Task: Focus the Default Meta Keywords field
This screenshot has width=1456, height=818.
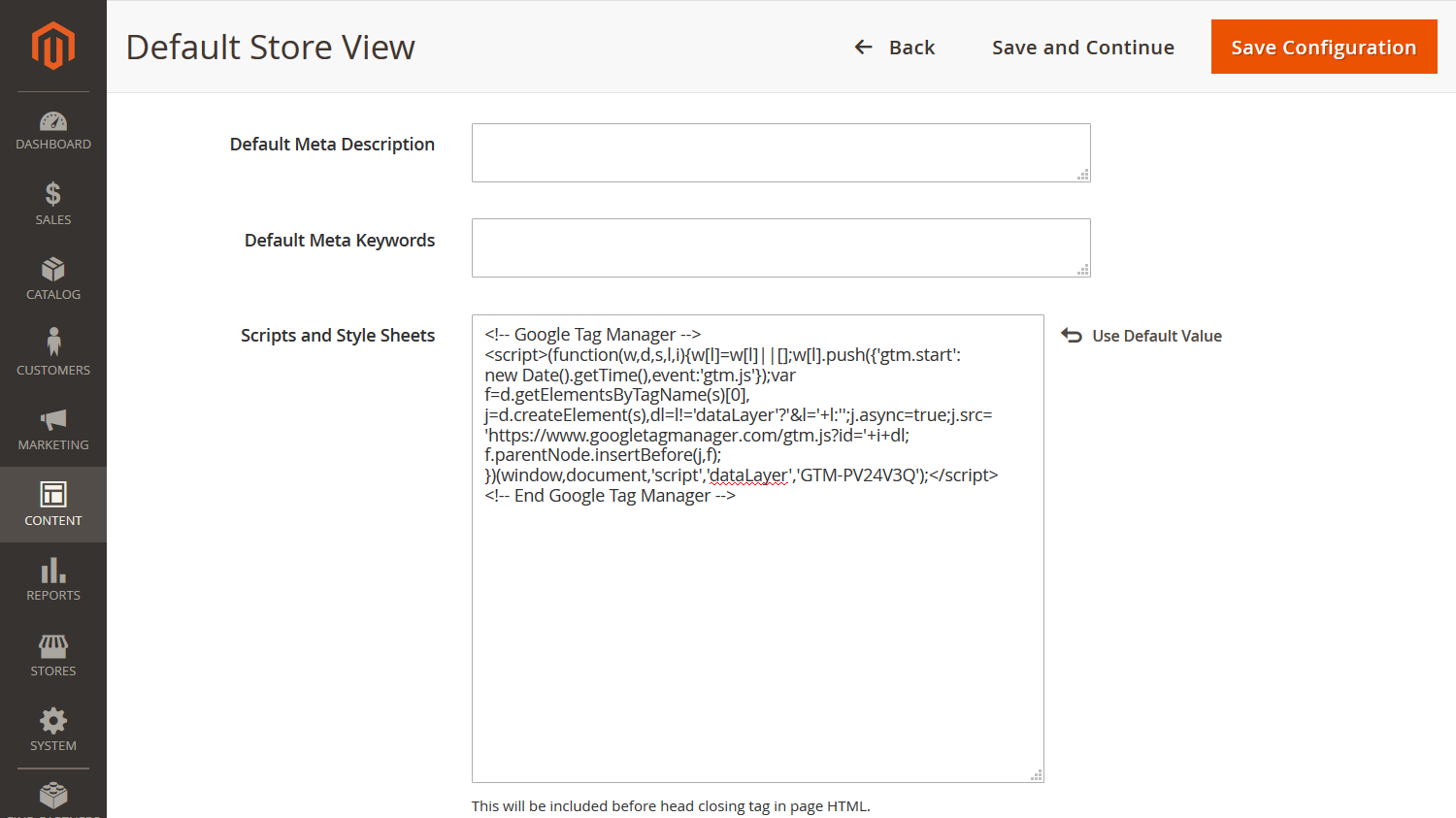Action: pos(780,247)
